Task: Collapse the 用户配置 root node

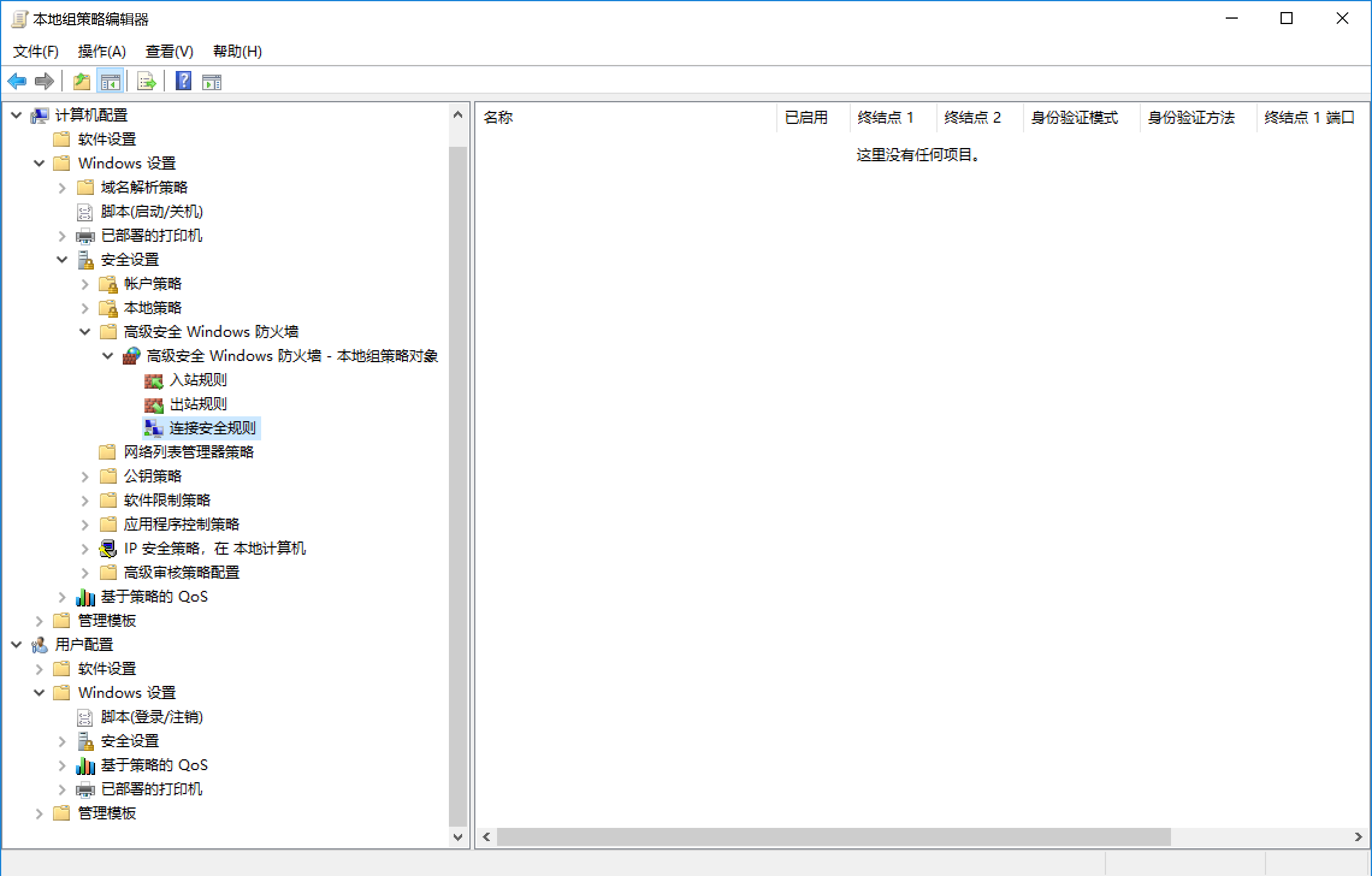Action: click(x=16, y=645)
